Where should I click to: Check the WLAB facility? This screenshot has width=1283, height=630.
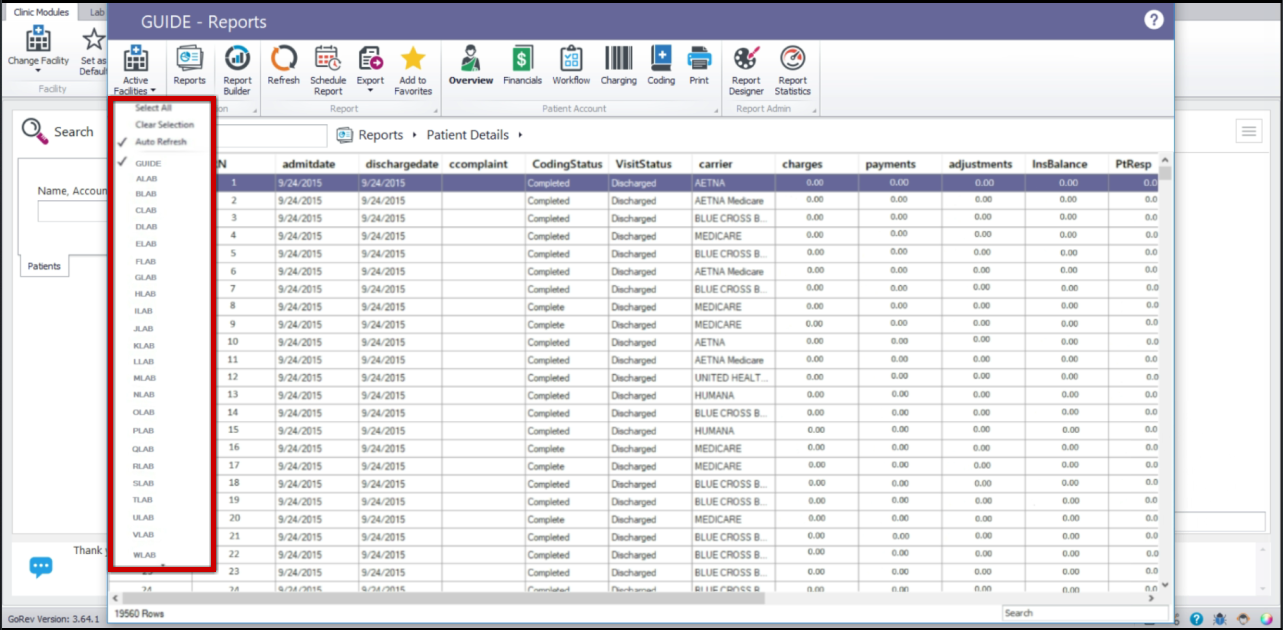coord(145,554)
